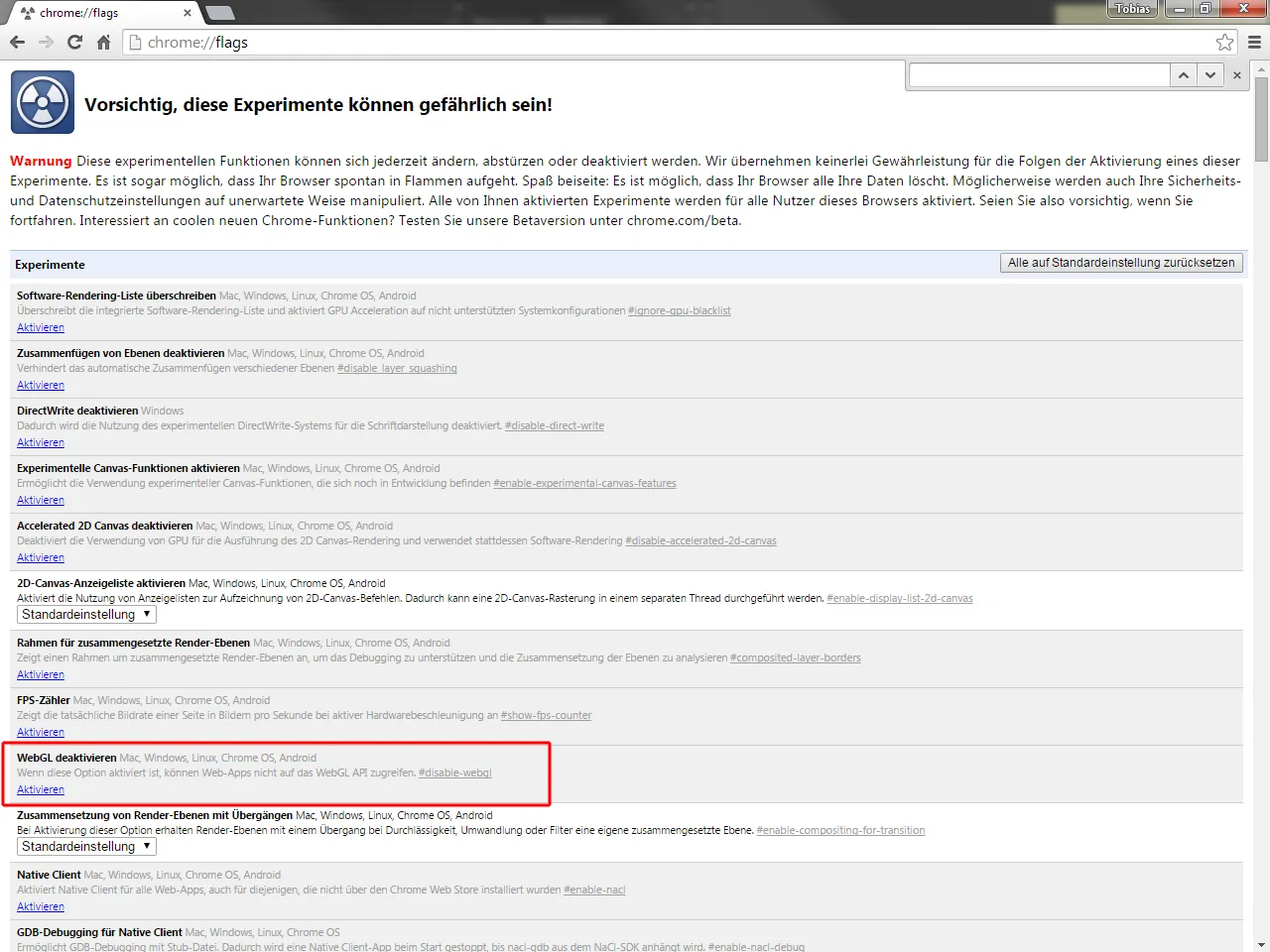Screen dimensions: 1270x952
Task: Open Render-Ebenen mit Übergängen Standardeinstellung dropdown
Action: [x=87, y=847]
